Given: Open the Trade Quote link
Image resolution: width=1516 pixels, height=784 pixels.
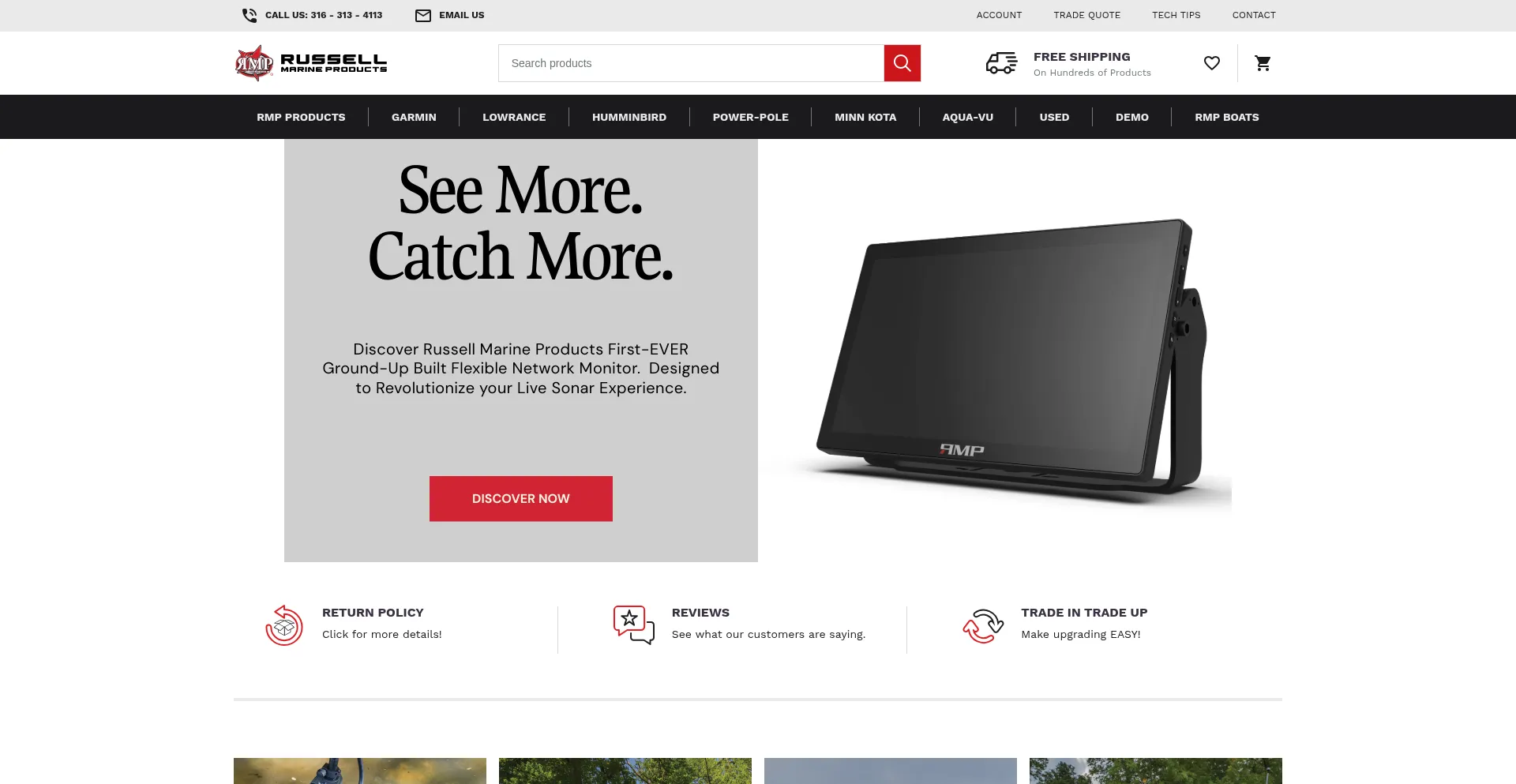Looking at the screenshot, I should tap(1086, 15).
